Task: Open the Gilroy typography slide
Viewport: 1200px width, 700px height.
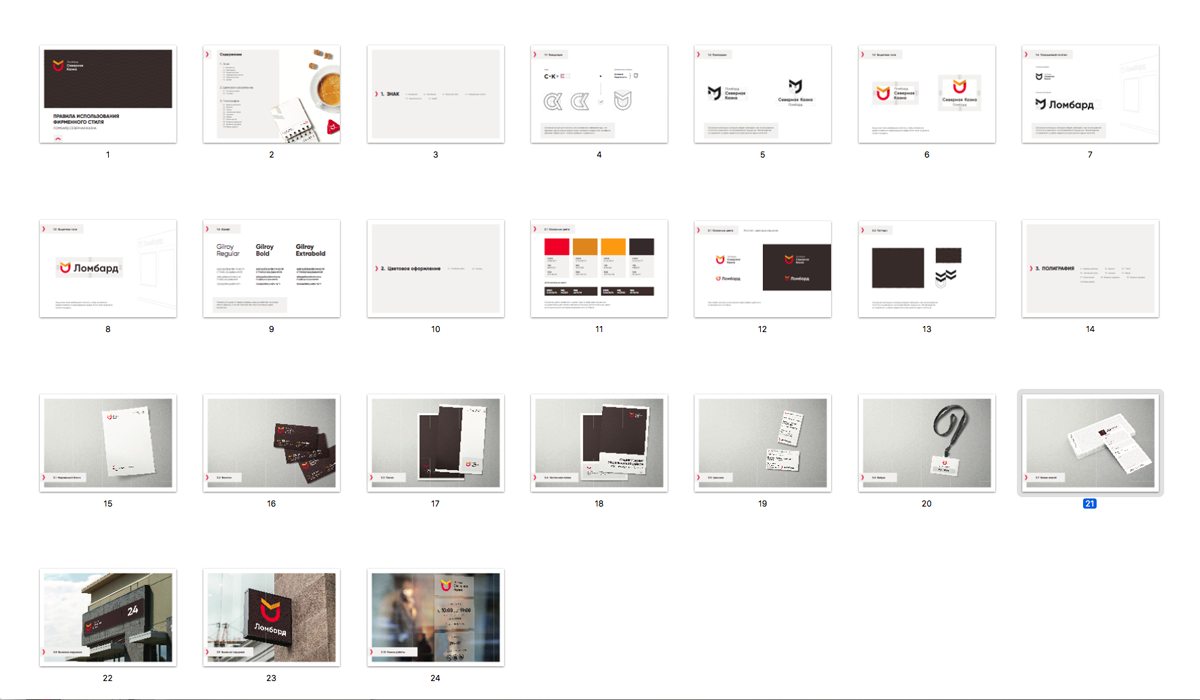Action: click(x=271, y=269)
